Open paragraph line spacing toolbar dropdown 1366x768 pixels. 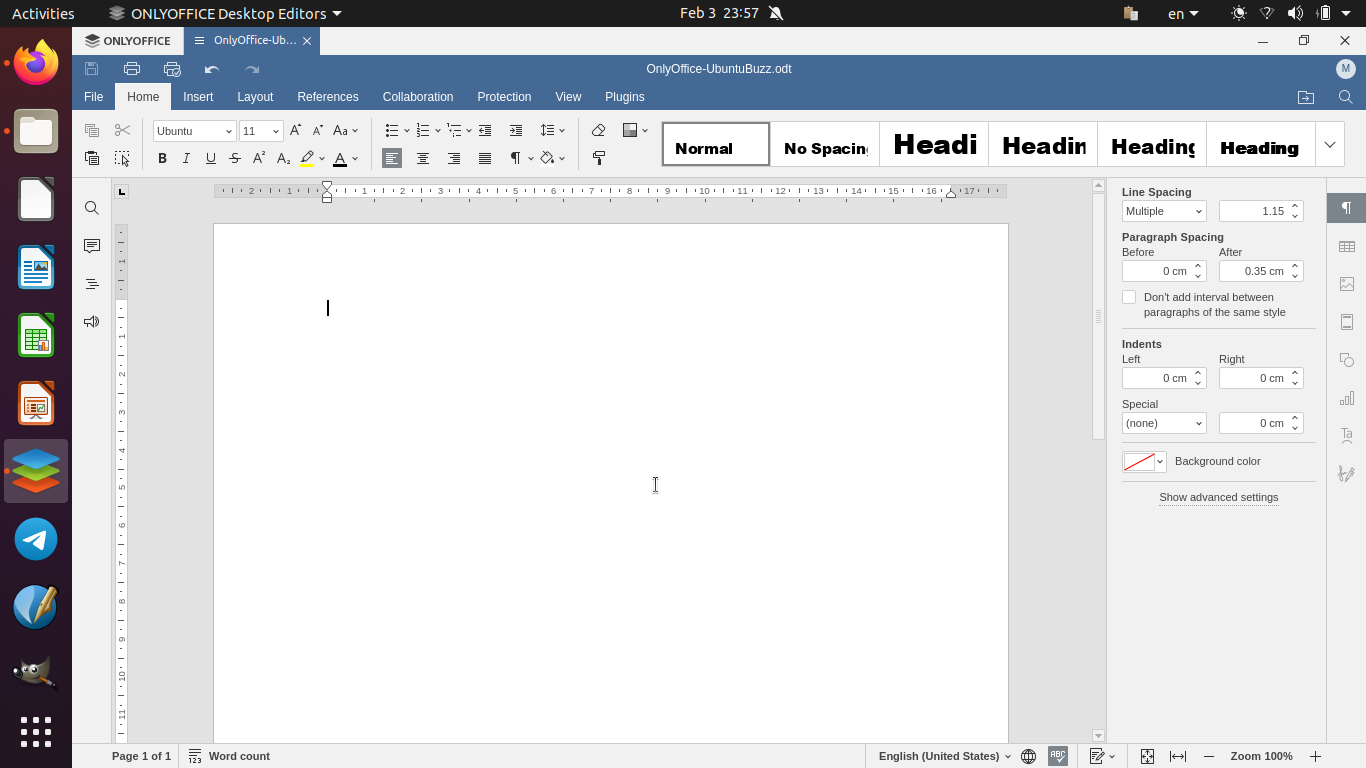coord(552,130)
